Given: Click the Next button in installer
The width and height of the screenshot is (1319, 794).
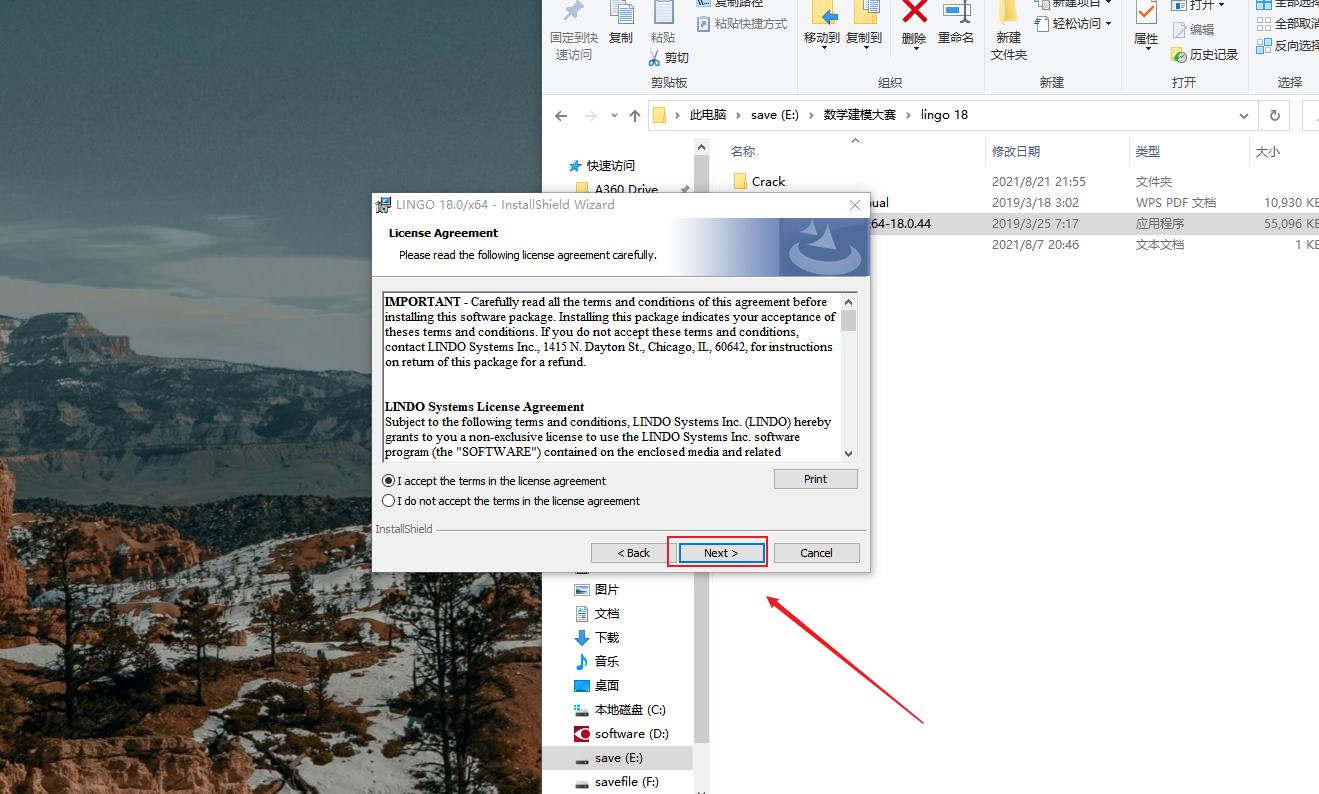Looking at the screenshot, I should coord(721,553).
